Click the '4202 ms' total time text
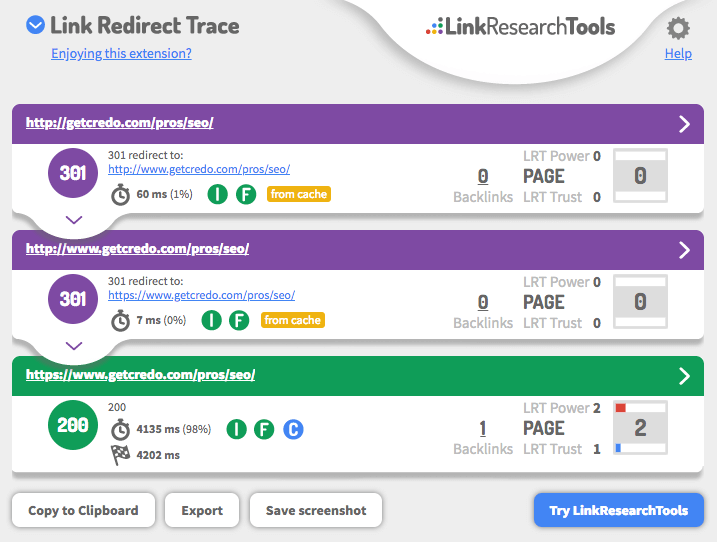This screenshot has height=542, width=717. (158, 455)
